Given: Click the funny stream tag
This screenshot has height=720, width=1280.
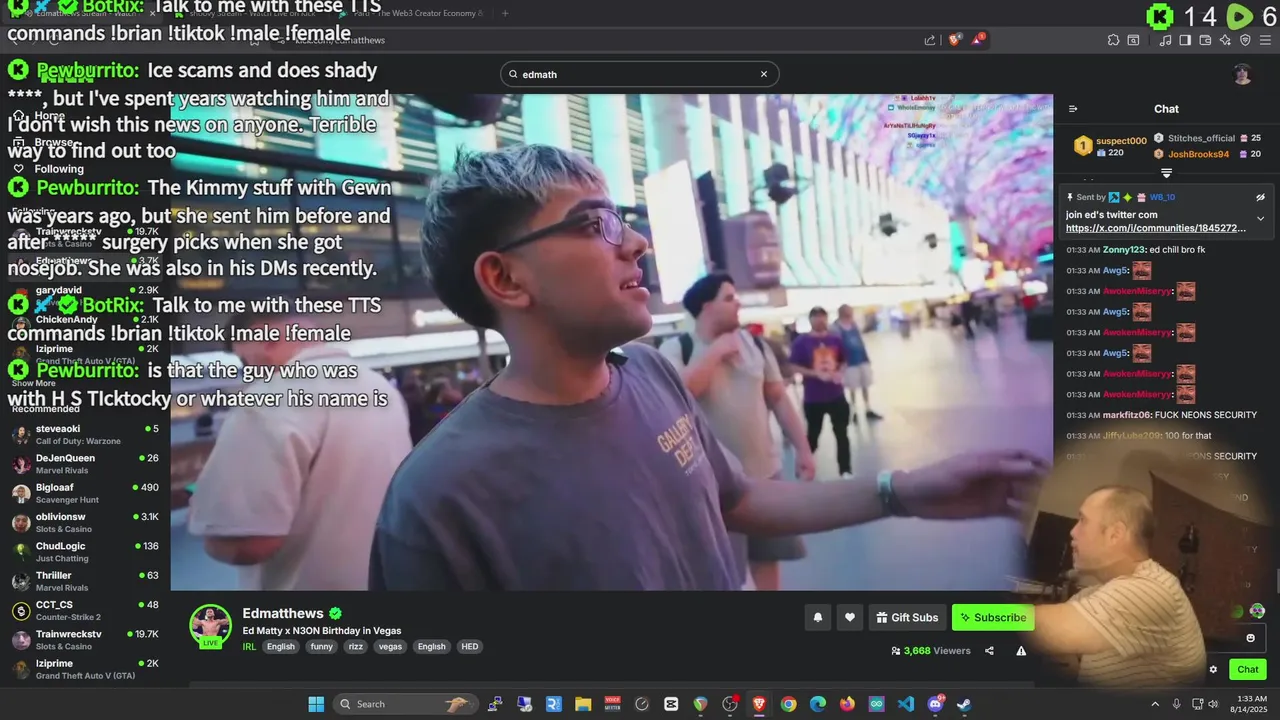Looking at the screenshot, I should pyautogui.click(x=321, y=647).
